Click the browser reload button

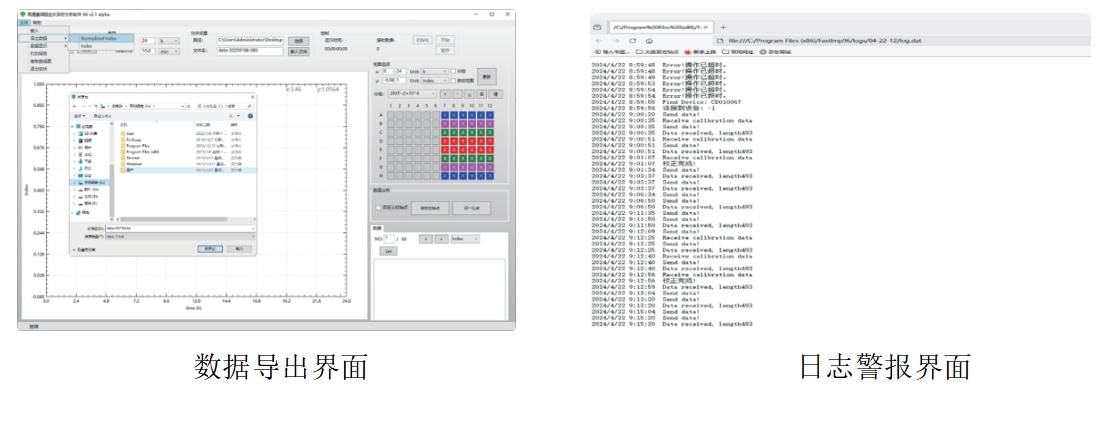point(633,41)
